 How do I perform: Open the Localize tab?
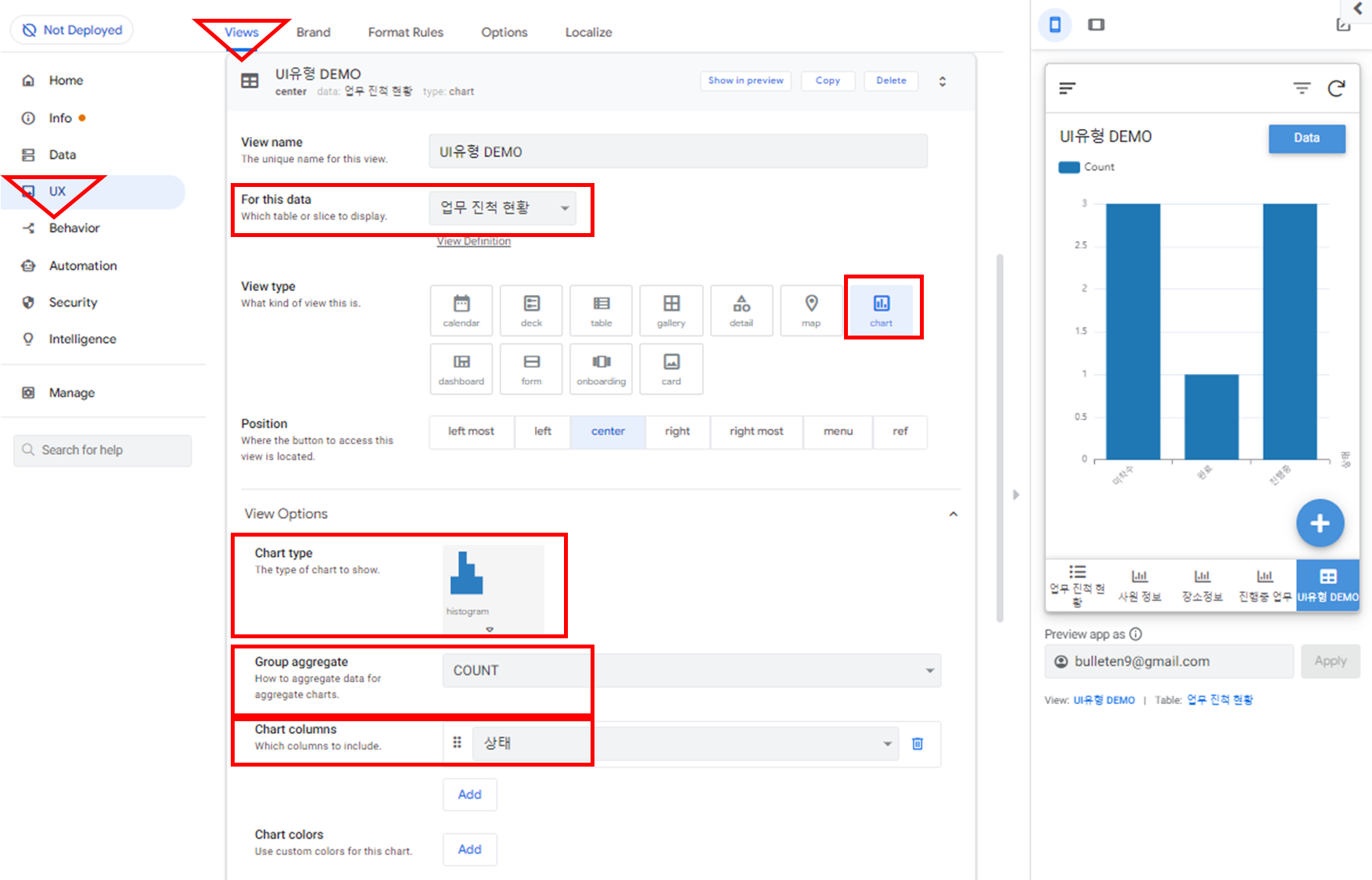589,32
